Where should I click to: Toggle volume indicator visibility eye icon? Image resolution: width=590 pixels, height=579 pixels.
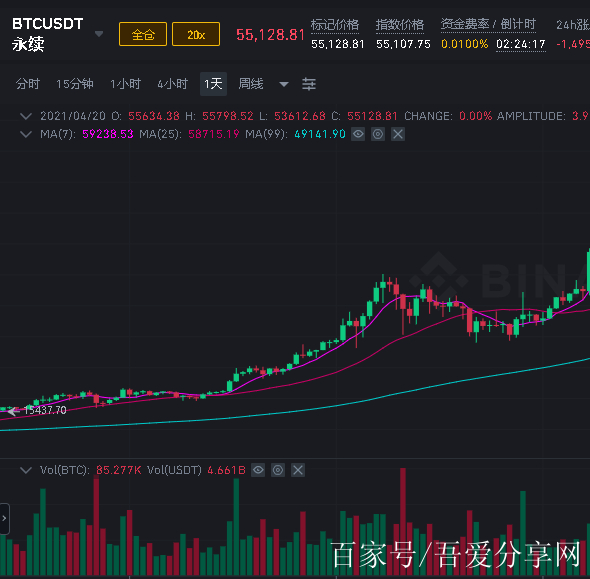click(x=258, y=470)
